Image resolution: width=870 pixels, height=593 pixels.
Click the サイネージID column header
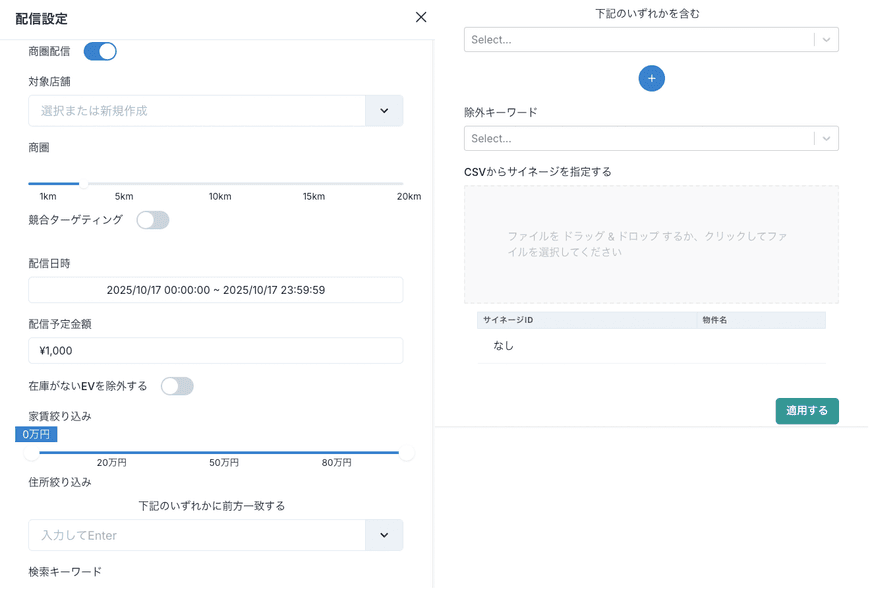[x=587, y=320]
